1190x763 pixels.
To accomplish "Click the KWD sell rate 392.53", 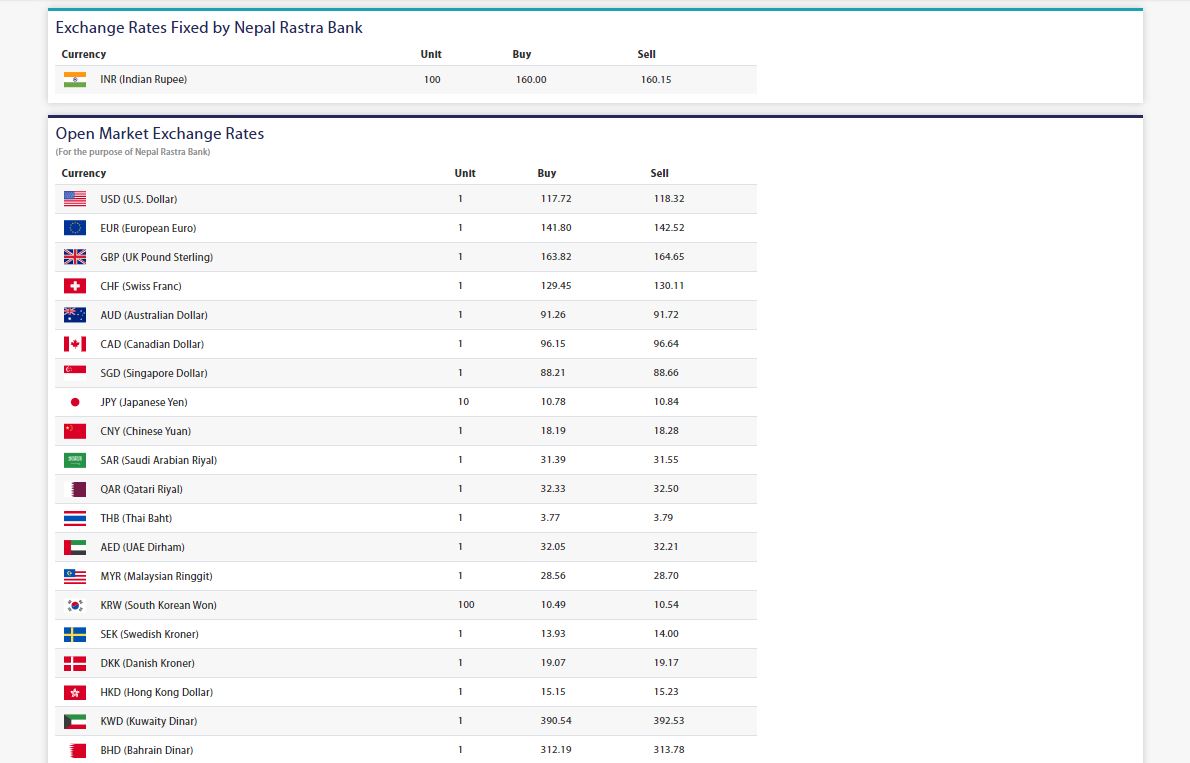I will point(669,720).
